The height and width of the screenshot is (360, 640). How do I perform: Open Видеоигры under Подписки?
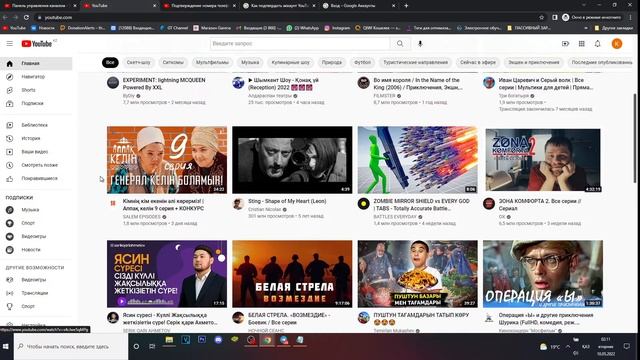click(36, 236)
